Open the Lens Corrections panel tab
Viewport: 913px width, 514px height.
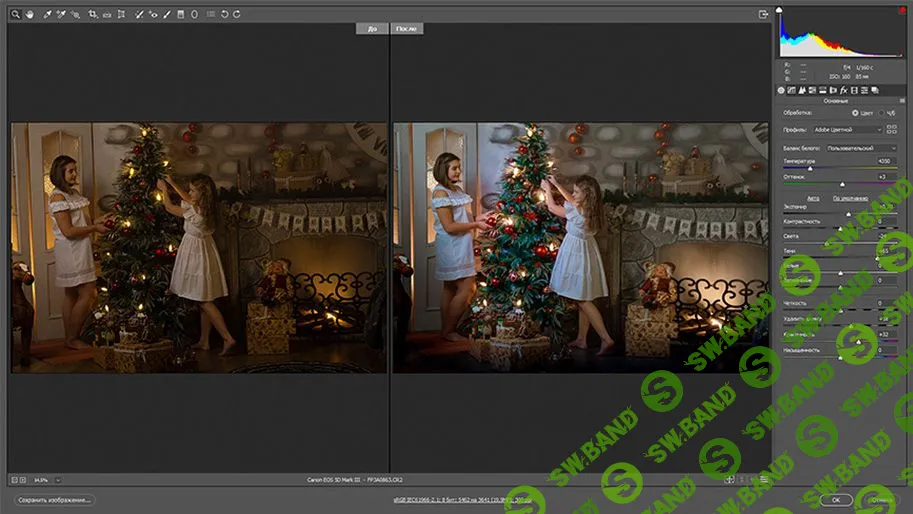[x=833, y=90]
